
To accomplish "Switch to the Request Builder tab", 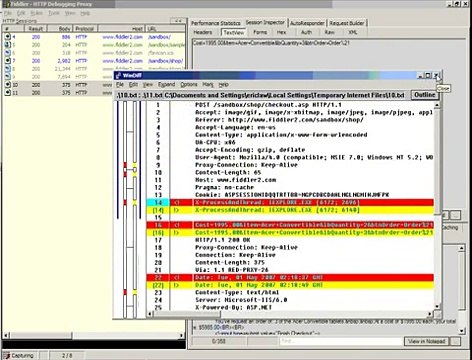I will click(347, 23).
